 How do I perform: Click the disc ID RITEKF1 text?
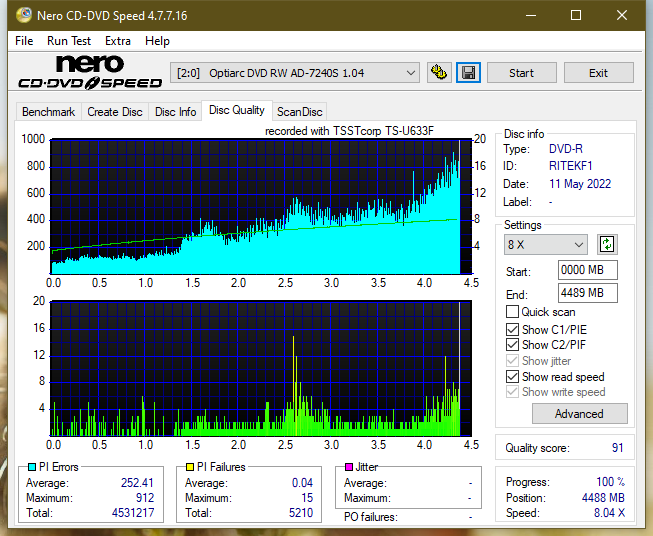[571, 166]
